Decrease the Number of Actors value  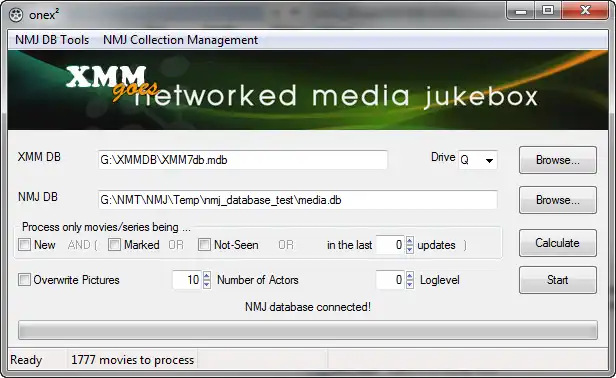tap(207, 284)
